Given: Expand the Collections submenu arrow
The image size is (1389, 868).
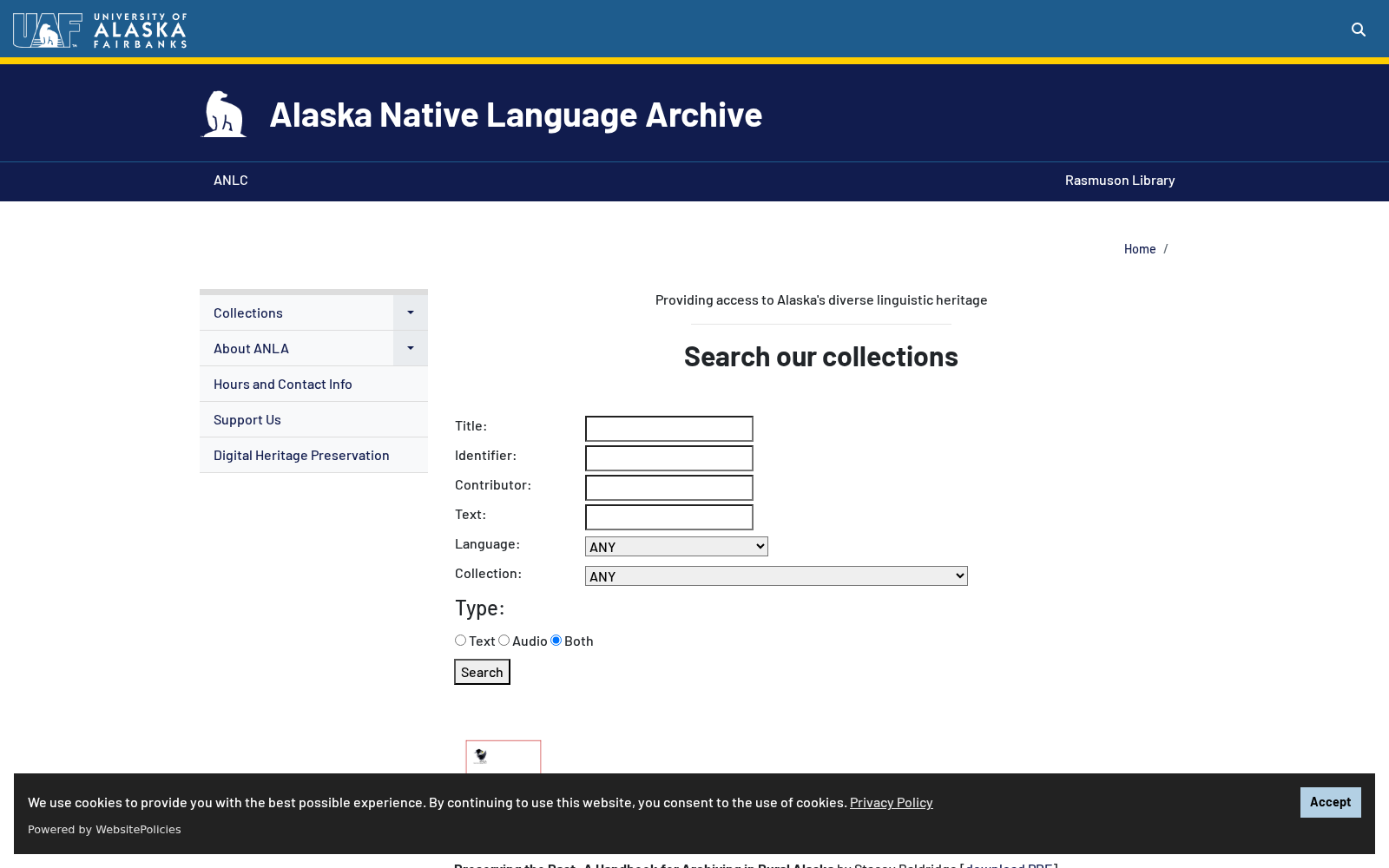Looking at the screenshot, I should [411, 312].
